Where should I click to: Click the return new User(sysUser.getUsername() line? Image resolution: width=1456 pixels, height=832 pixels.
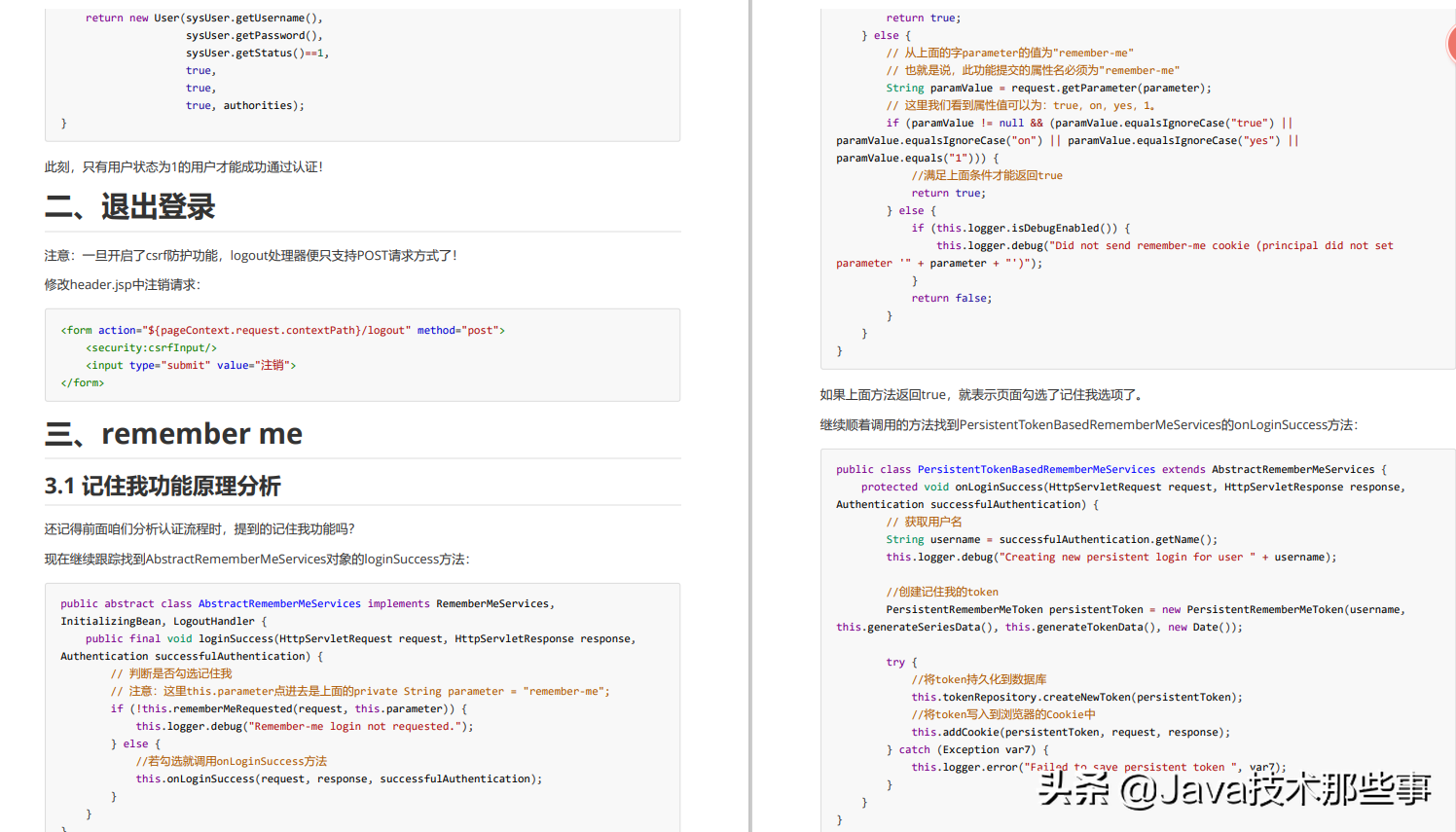204,18
